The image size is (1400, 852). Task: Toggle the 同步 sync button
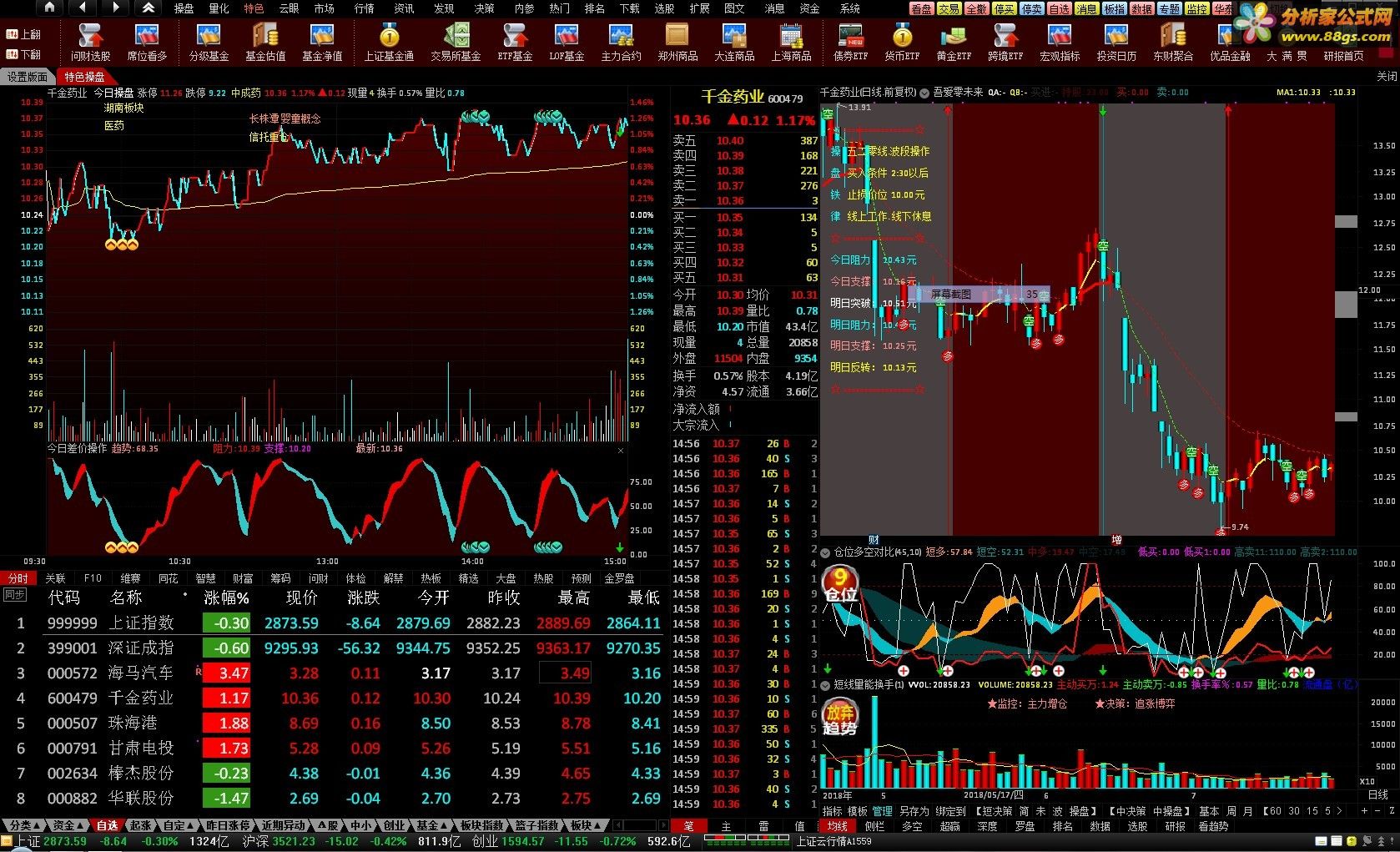click(x=14, y=595)
